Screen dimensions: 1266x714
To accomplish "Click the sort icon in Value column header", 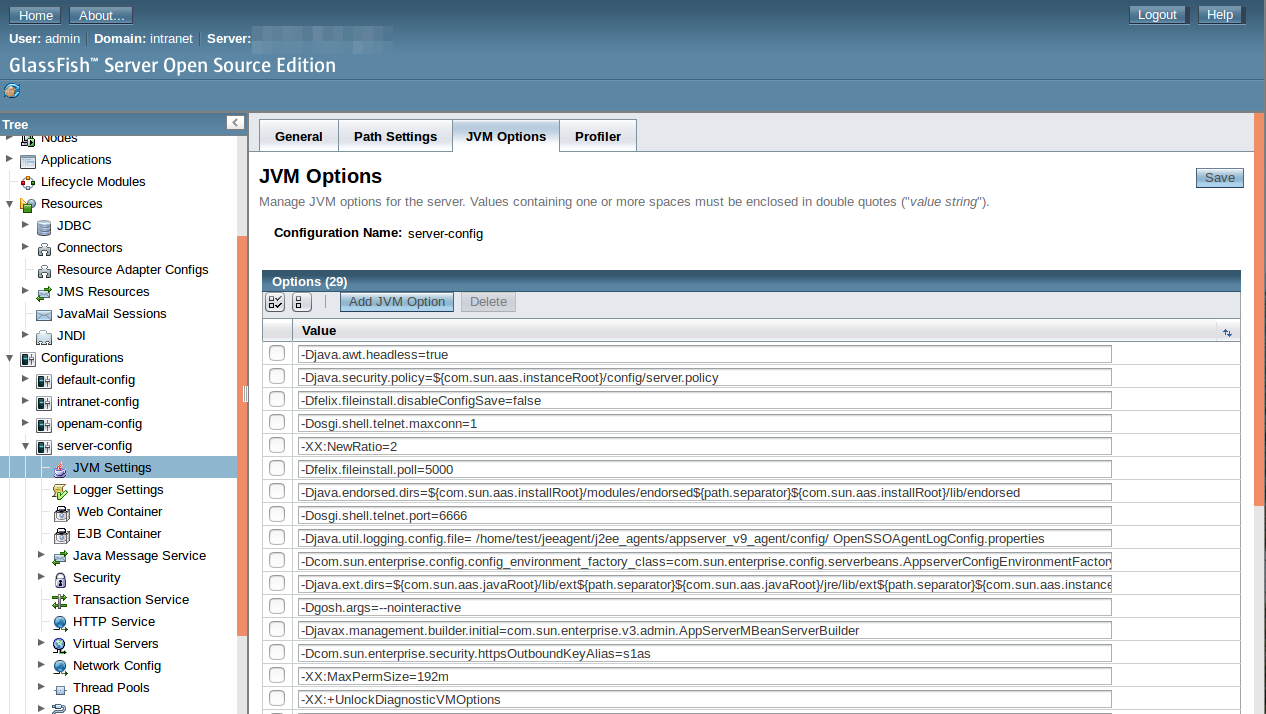I will pos(1227,332).
